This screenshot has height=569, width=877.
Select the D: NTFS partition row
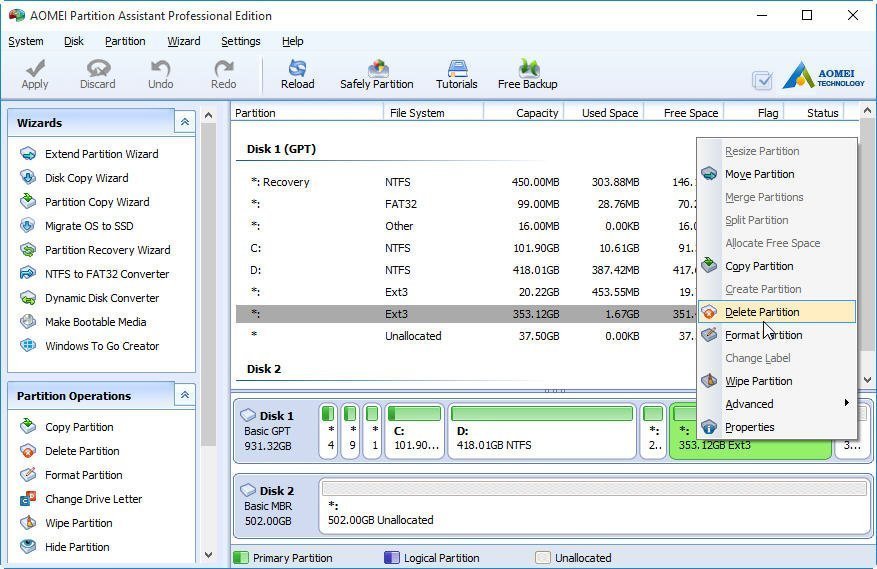[466, 270]
